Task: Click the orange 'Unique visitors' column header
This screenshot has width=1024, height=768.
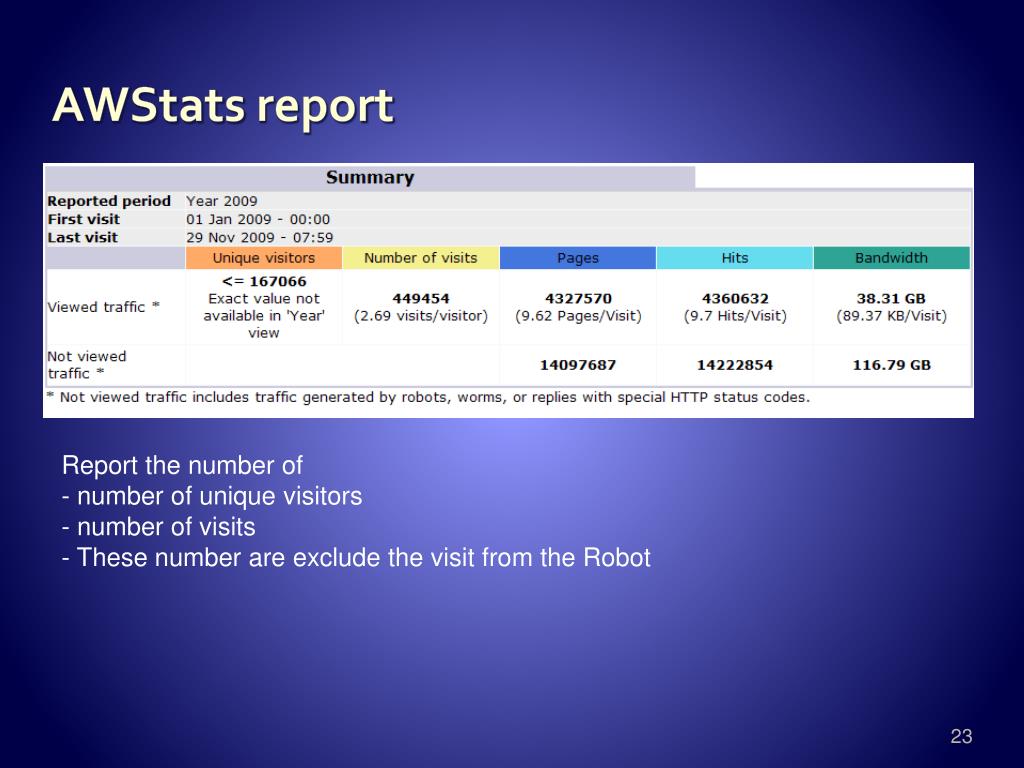Action: pos(264,258)
